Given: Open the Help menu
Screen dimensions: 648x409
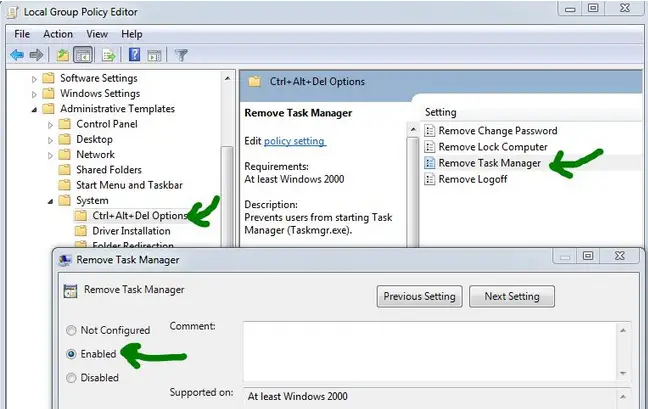Looking at the screenshot, I should click(x=132, y=34).
